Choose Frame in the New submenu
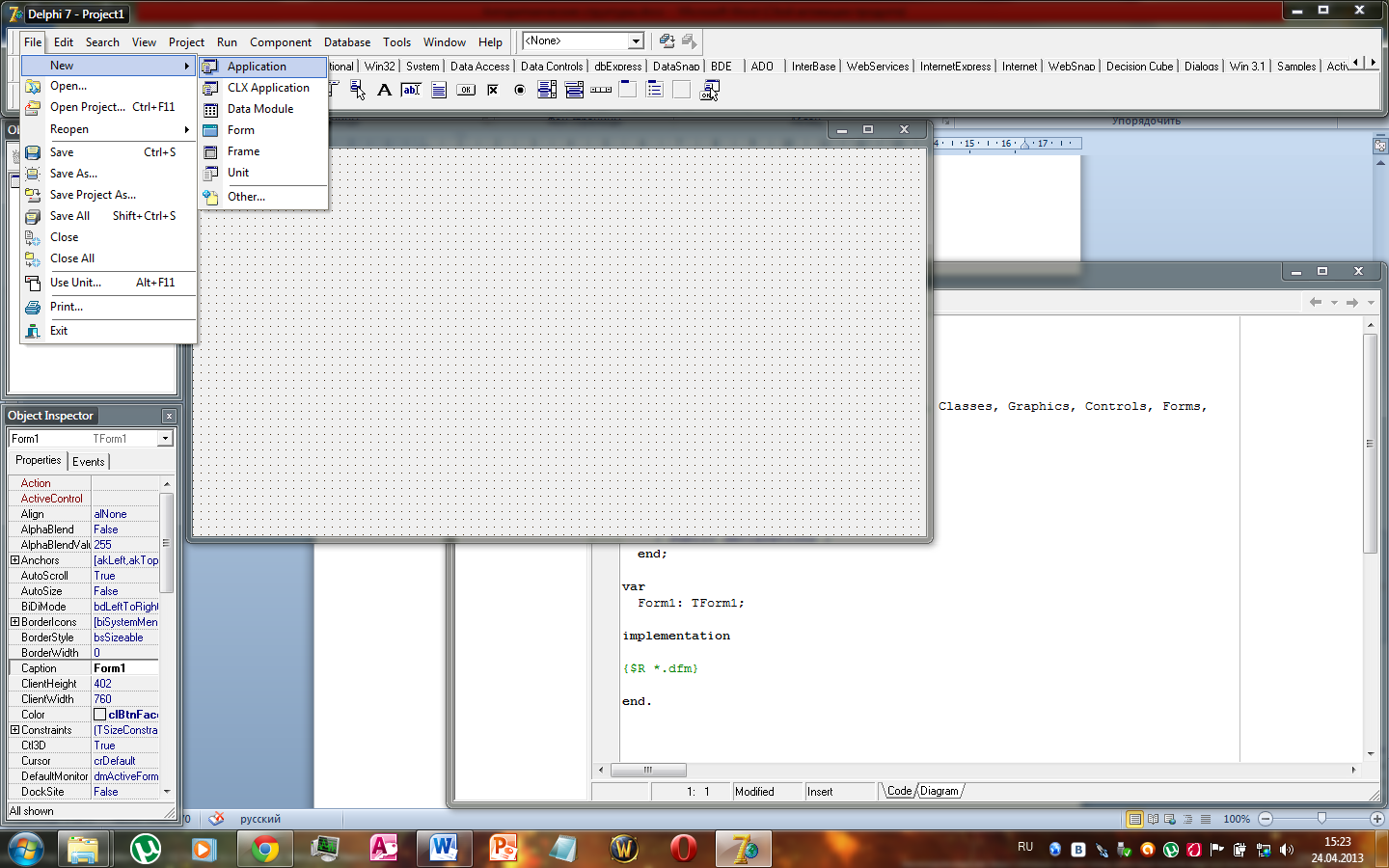This screenshot has width=1389, height=868. click(x=263, y=151)
